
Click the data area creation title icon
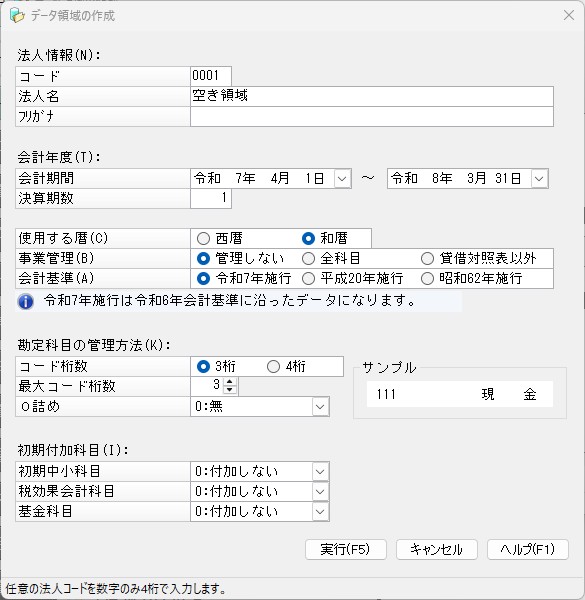[17, 16]
